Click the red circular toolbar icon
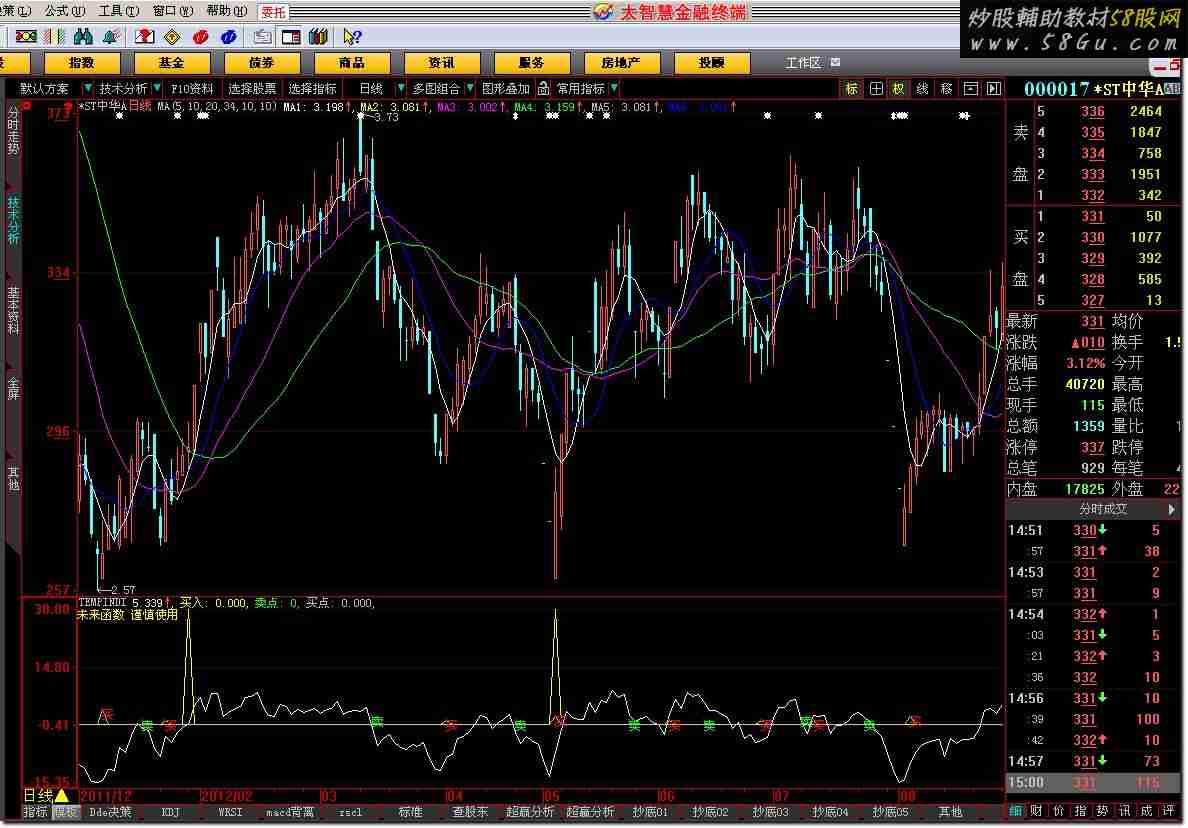Viewport: 1188px width, 828px height. (201, 36)
